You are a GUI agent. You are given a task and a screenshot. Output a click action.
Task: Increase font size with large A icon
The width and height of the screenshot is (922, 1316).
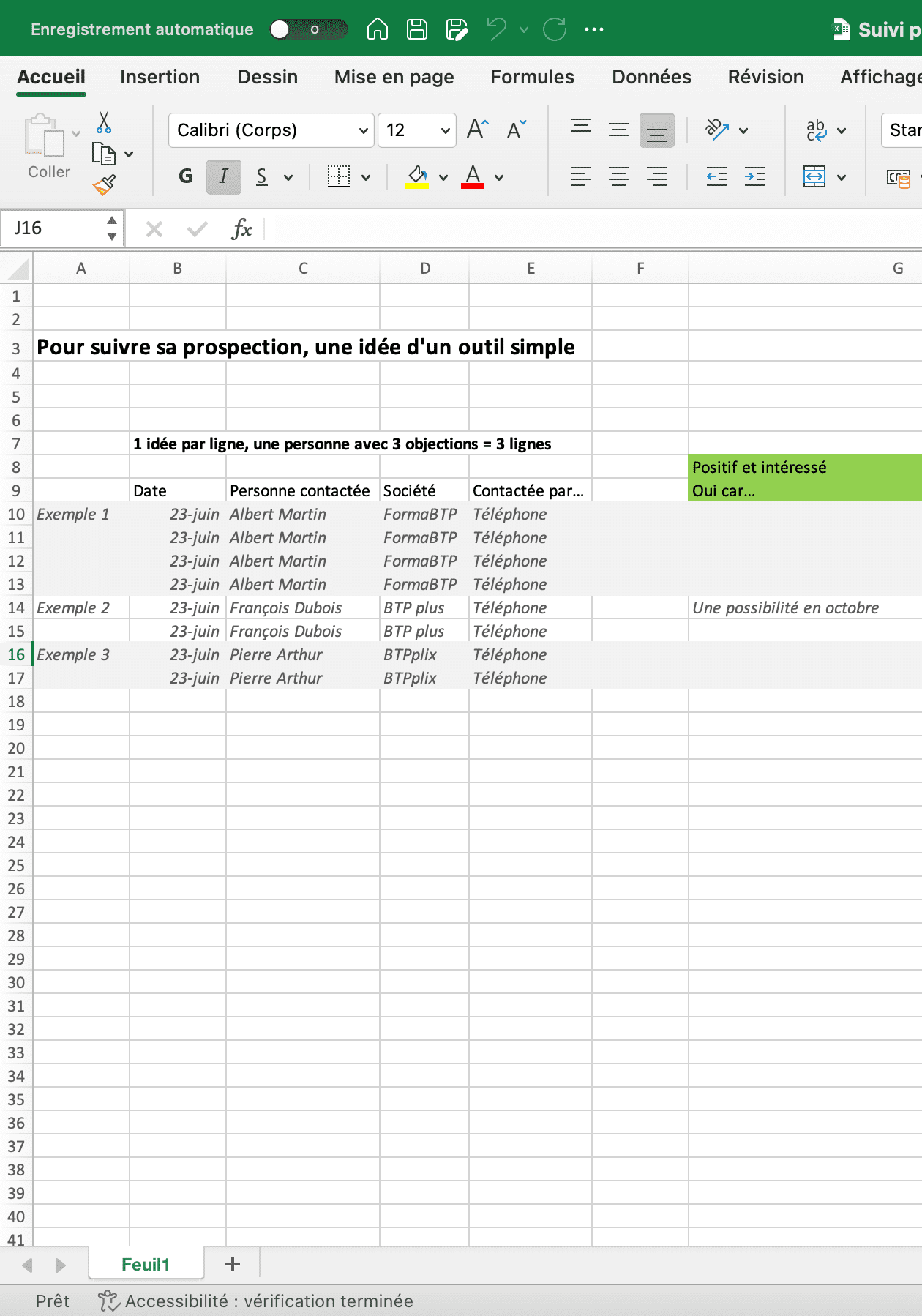tap(478, 130)
